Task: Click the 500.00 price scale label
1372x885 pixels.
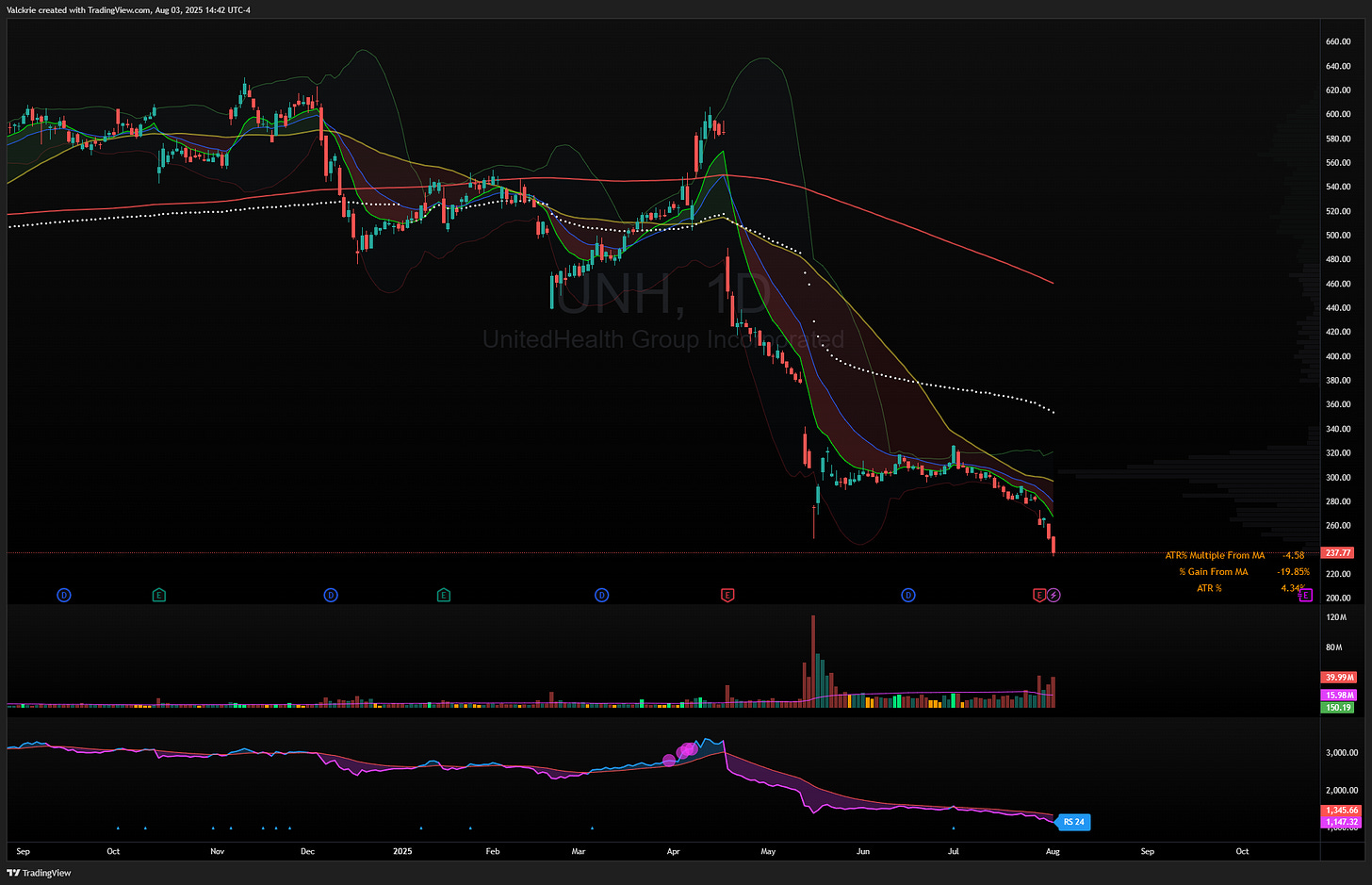Action: click(1338, 236)
